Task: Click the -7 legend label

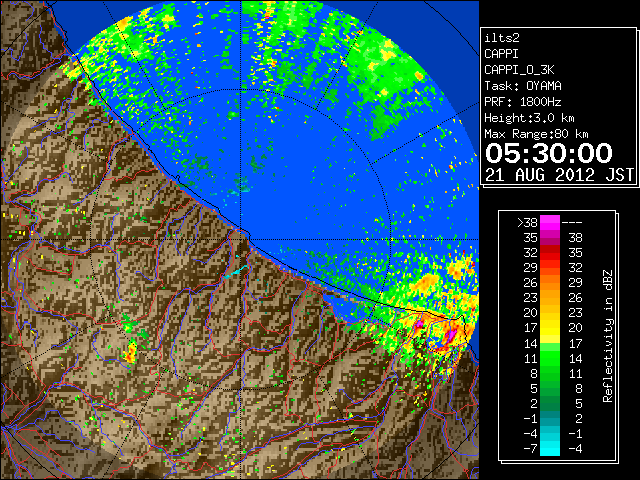Action: pos(530,449)
